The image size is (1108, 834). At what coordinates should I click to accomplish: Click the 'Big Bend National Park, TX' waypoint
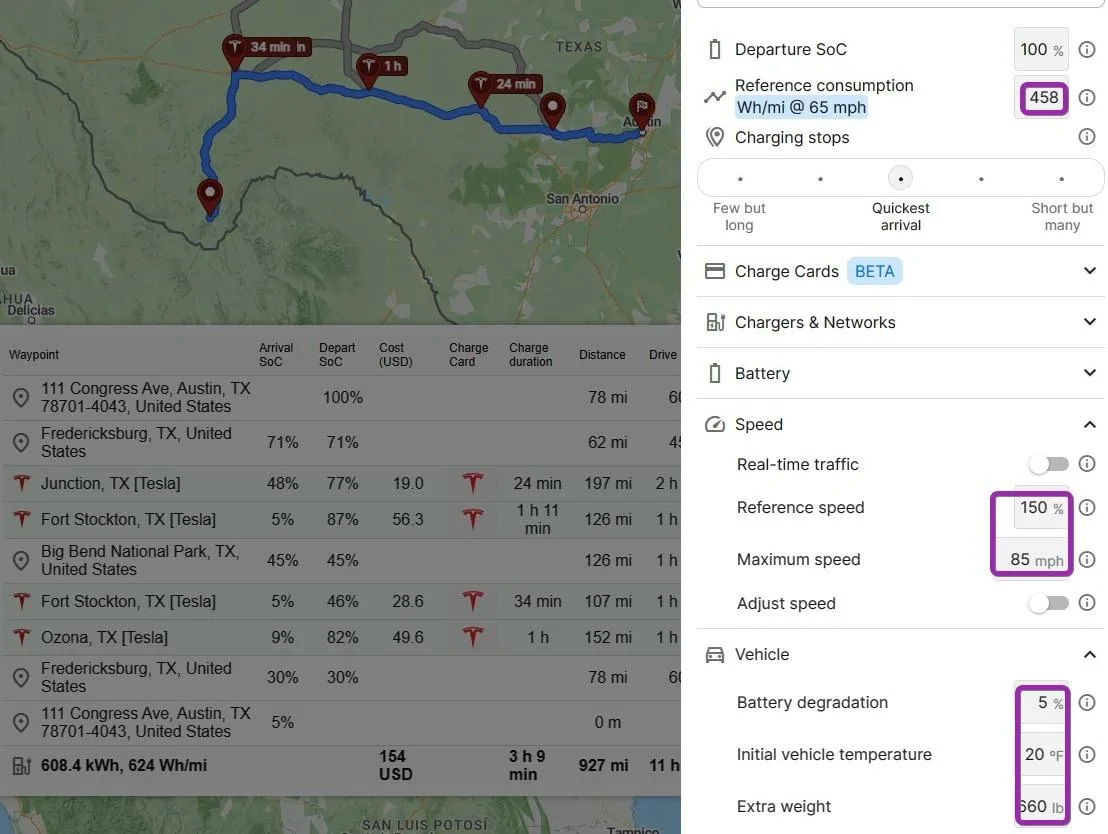(140, 560)
